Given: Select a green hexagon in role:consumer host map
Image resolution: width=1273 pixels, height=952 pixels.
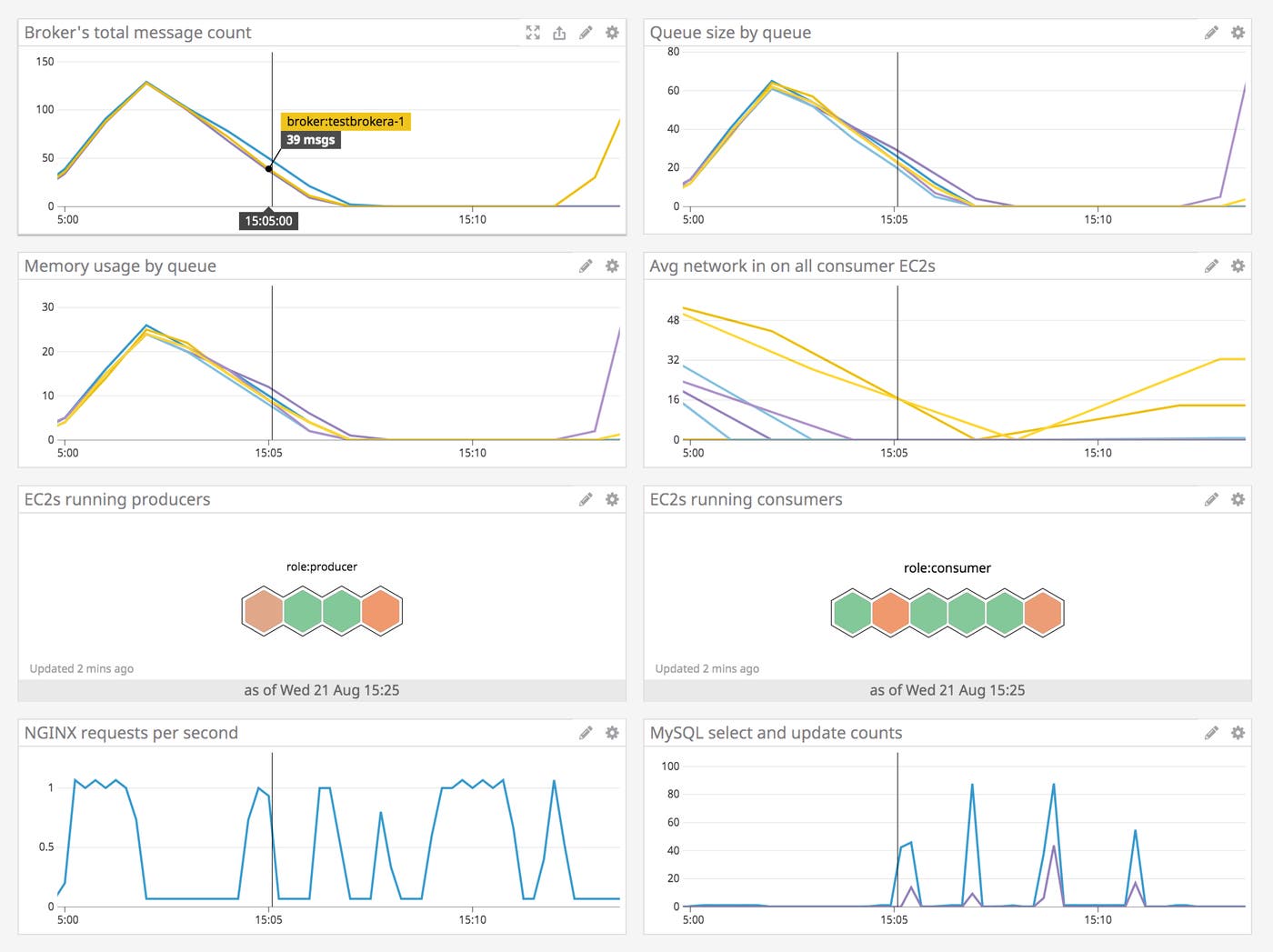Looking at the screenshot, I should point(853,613).
